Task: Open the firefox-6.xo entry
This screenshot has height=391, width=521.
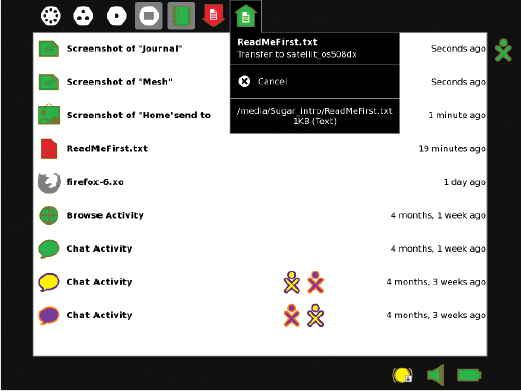Action: click(x=95, y=182)
